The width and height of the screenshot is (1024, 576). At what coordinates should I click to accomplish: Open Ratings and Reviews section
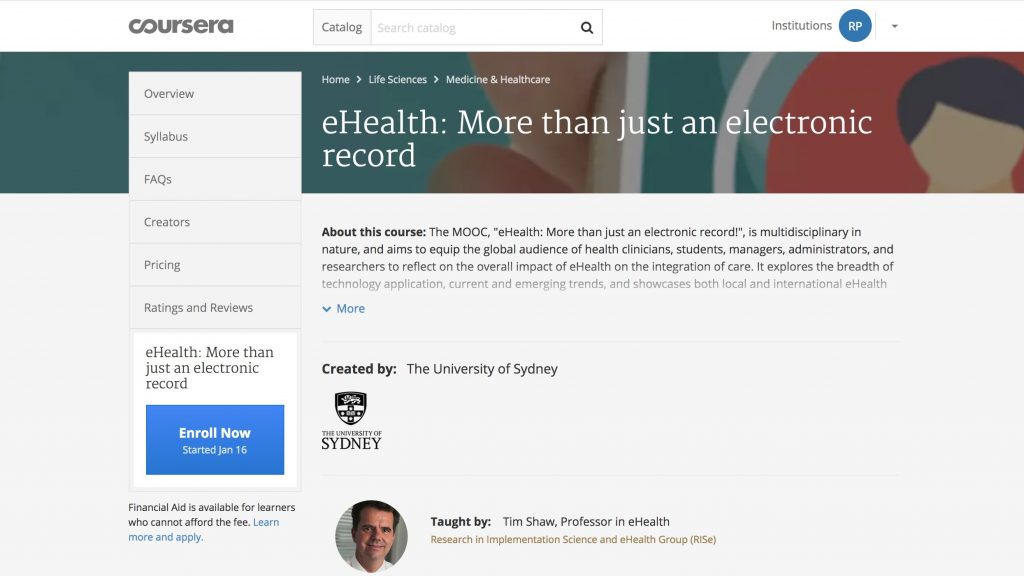(215, 308)
